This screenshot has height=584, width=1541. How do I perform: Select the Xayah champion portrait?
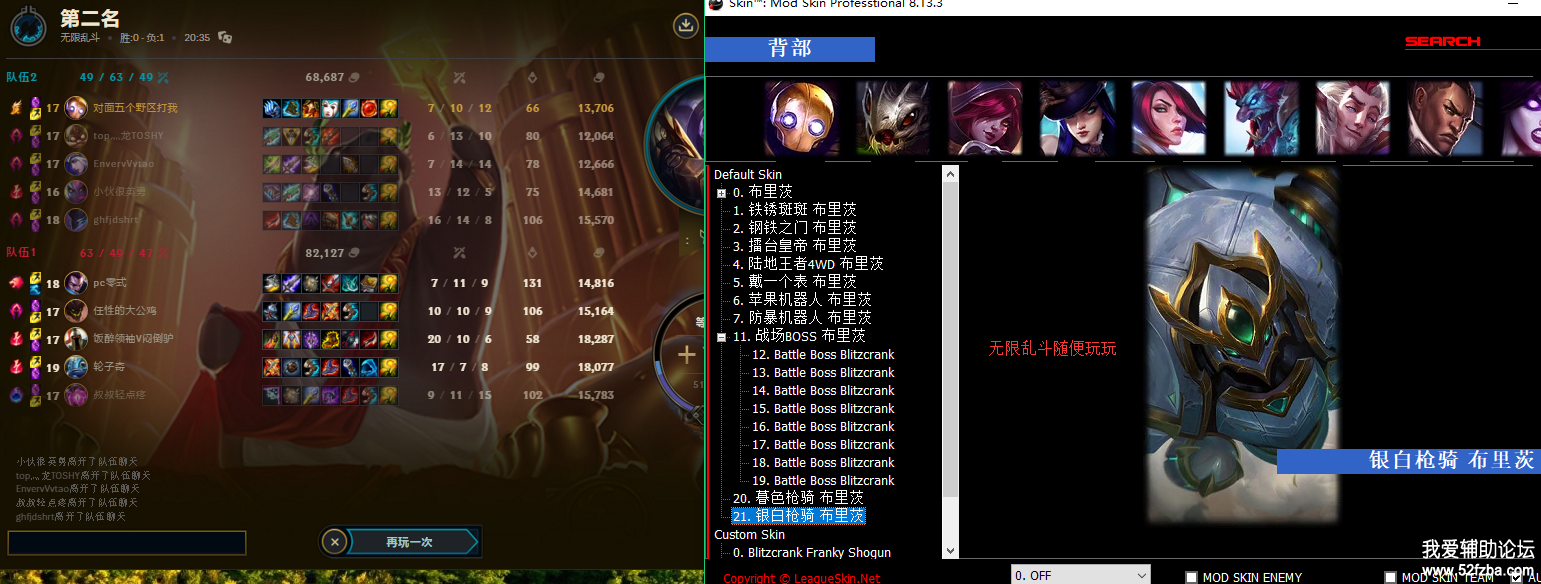pos(985,119)
